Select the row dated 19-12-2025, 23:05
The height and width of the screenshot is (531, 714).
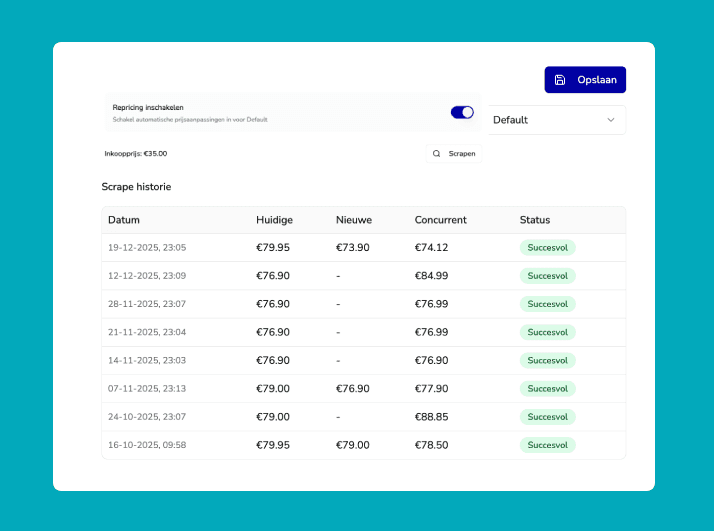pos(363,248)
